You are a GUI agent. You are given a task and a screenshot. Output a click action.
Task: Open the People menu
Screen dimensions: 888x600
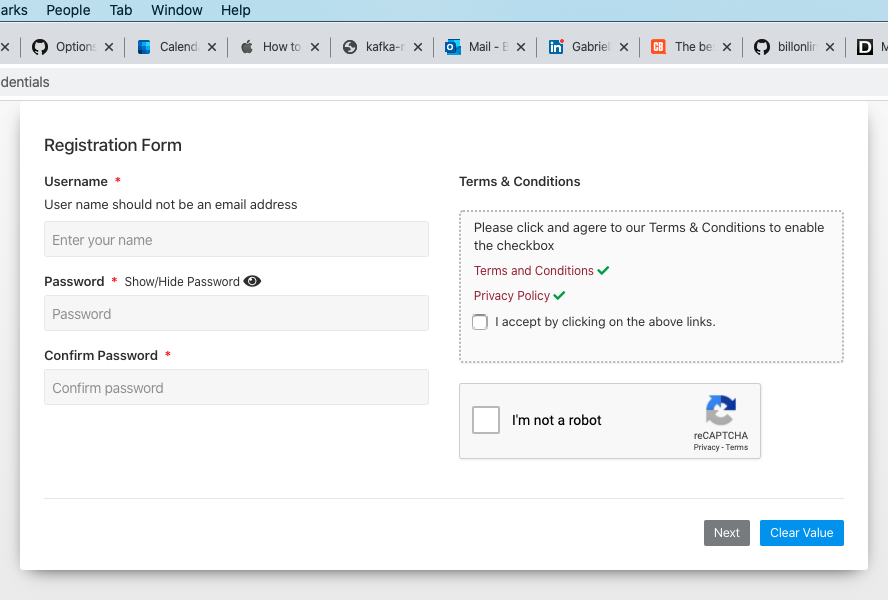68,10
